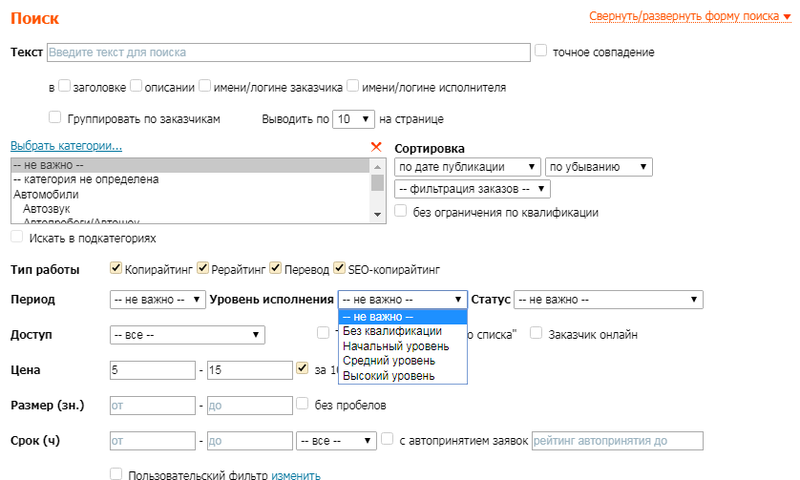
Task: Click the Выбрать категории link
Action: point(66,146)
